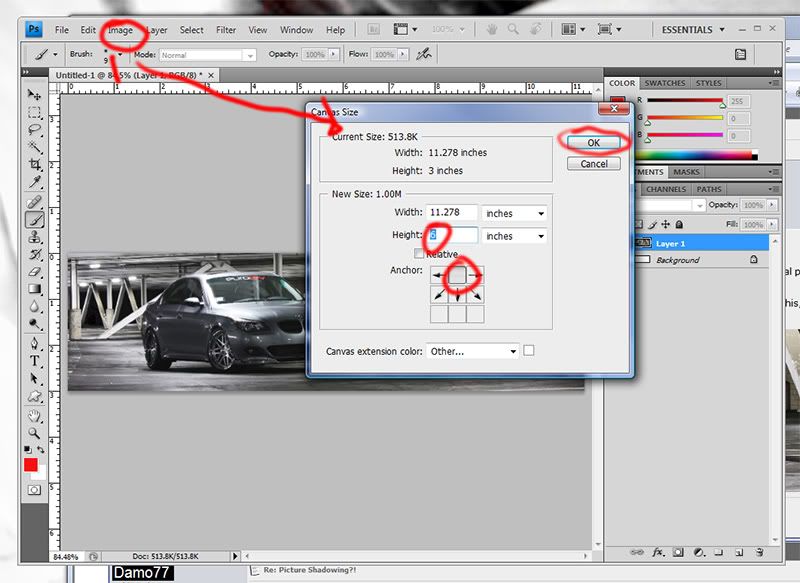Open the Image menu
800x583 pixels.
click(x=121, y=31)
